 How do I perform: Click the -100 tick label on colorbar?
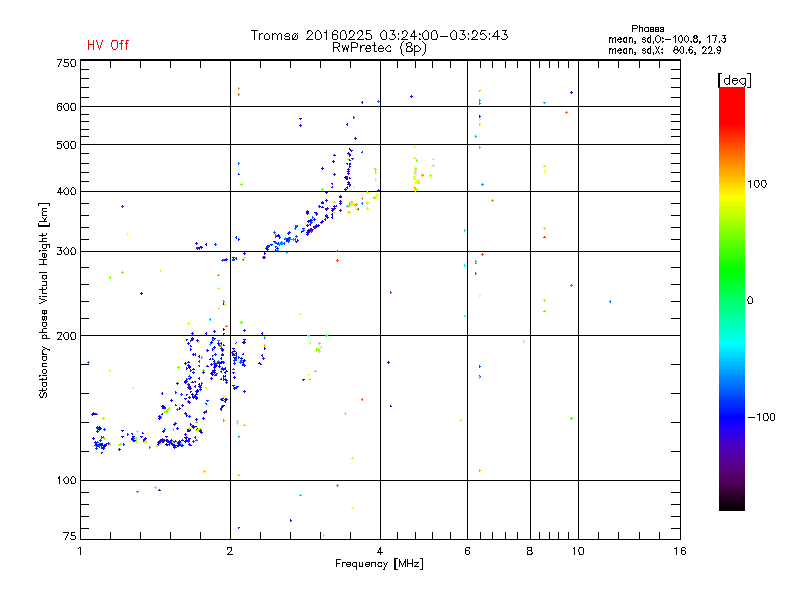click(x=762, y=417)
